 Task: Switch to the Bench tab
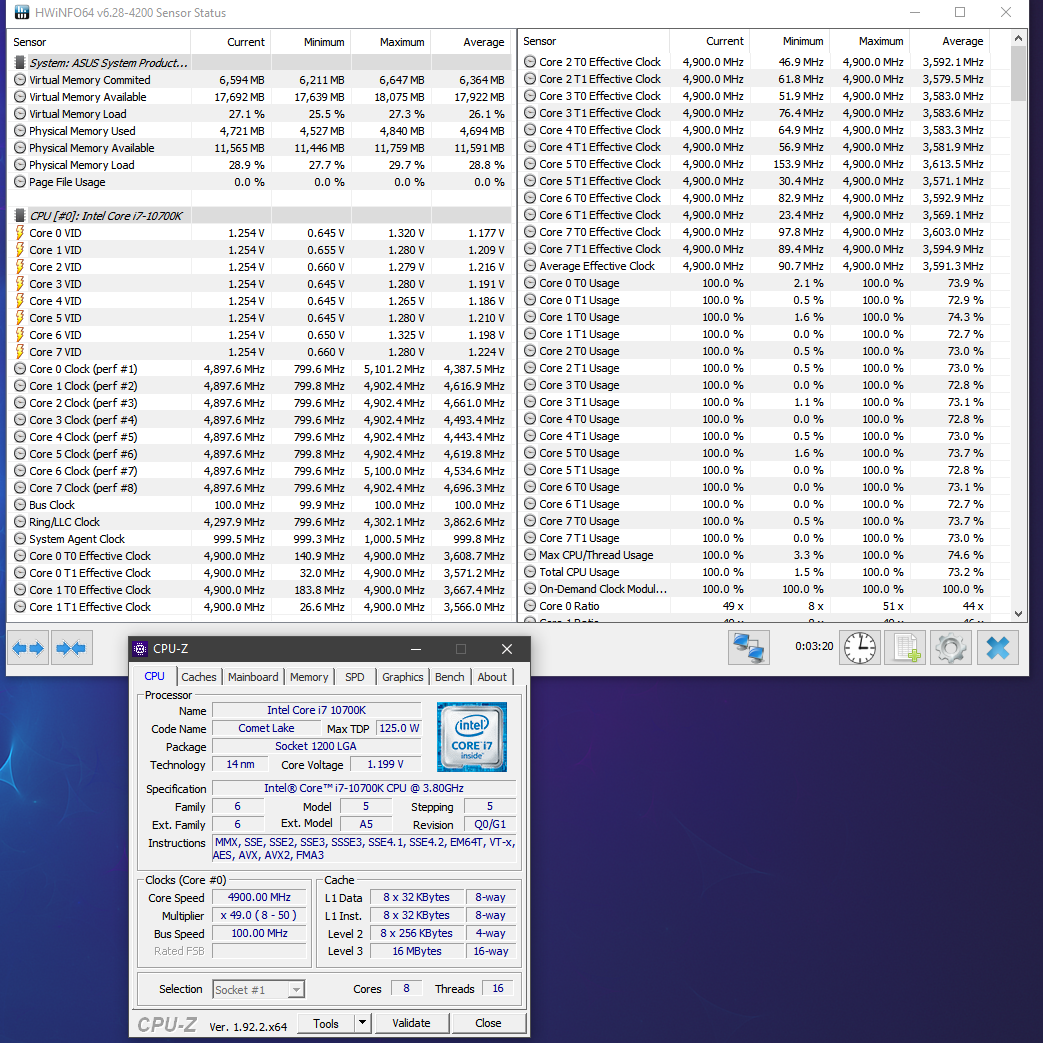[x=450, y=676]
